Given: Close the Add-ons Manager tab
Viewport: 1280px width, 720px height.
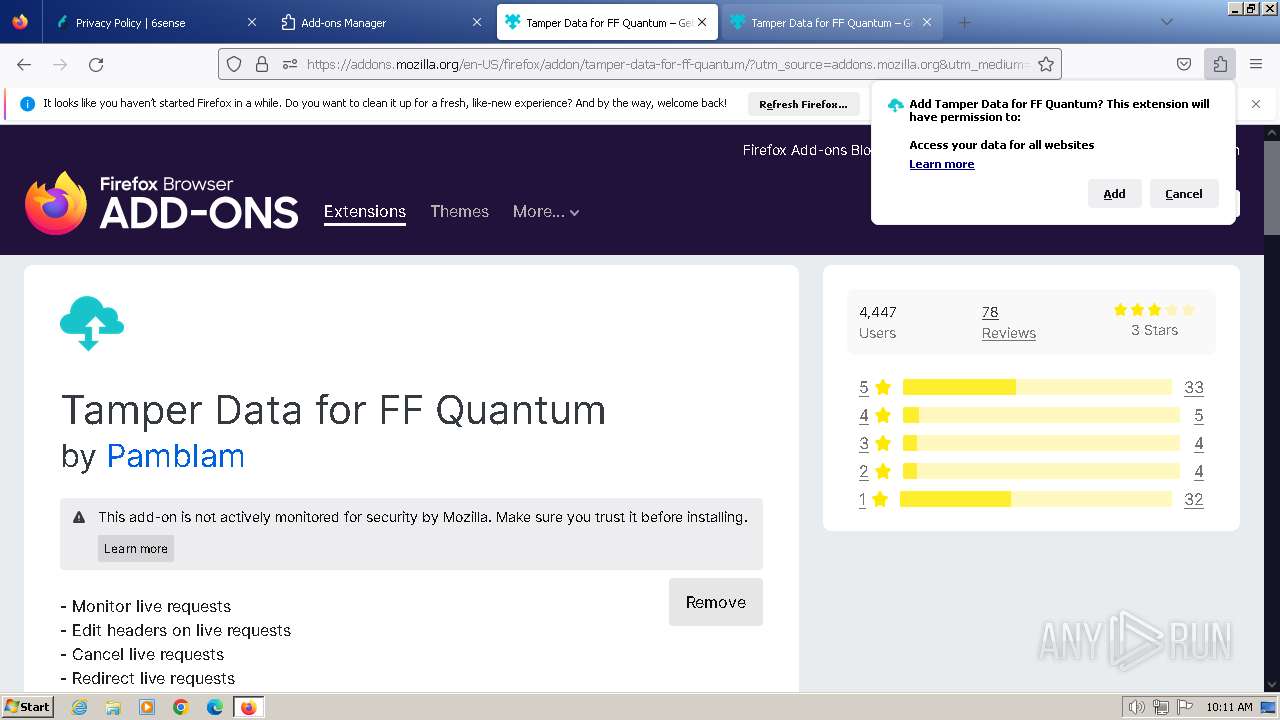Looking at the screenshot, I should (x=476, y=22).
